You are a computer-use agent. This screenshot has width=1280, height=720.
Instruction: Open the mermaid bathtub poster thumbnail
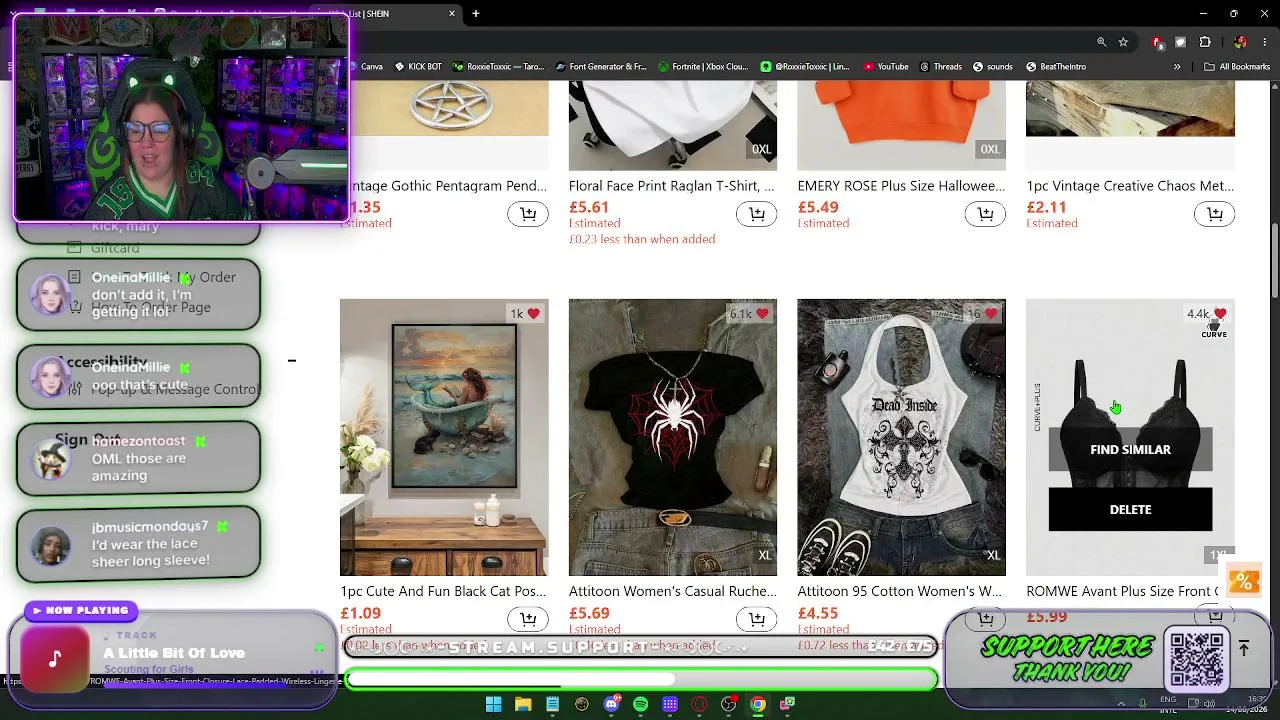[x=444, y=437]
